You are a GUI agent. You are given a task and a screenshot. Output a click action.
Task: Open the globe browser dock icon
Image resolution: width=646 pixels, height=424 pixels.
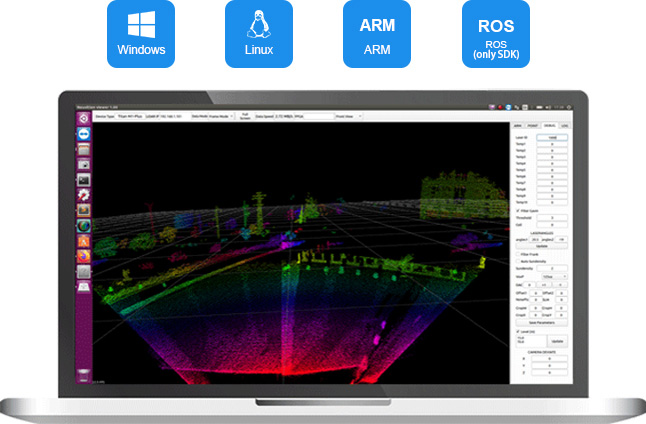tap(84, 226)
